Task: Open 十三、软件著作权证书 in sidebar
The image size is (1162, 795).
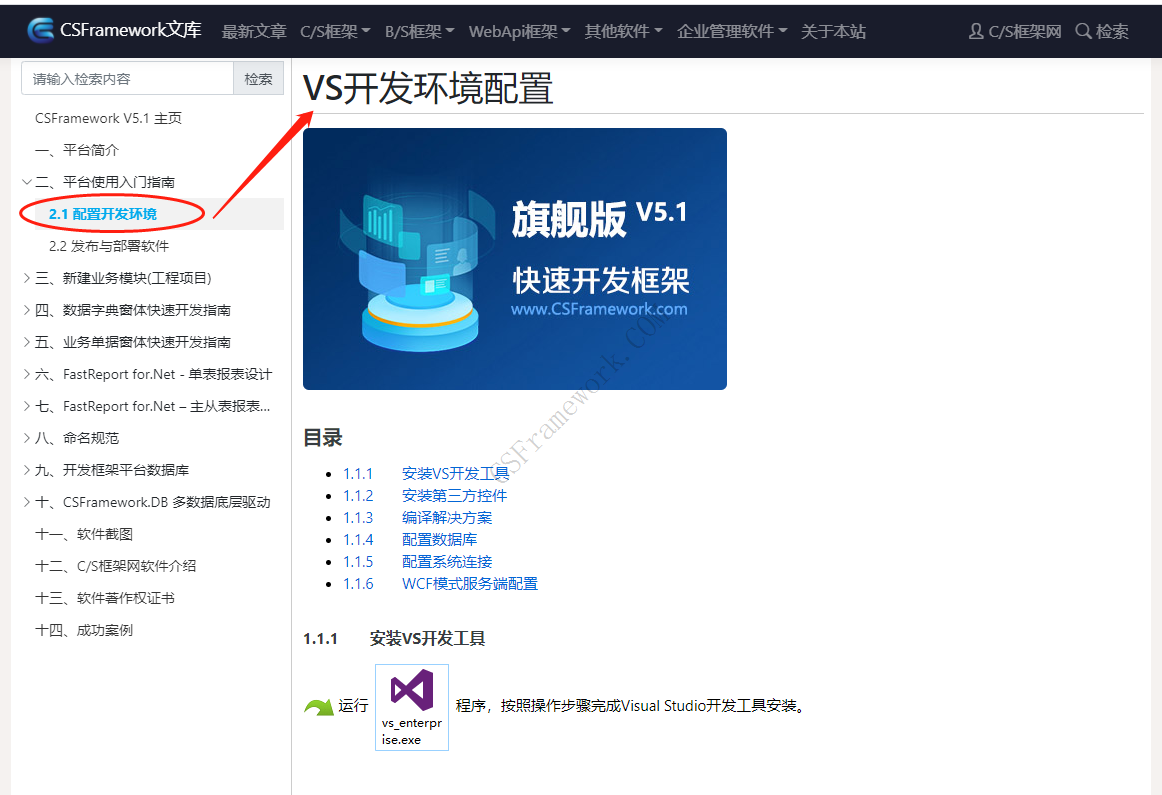Action: 104,598
